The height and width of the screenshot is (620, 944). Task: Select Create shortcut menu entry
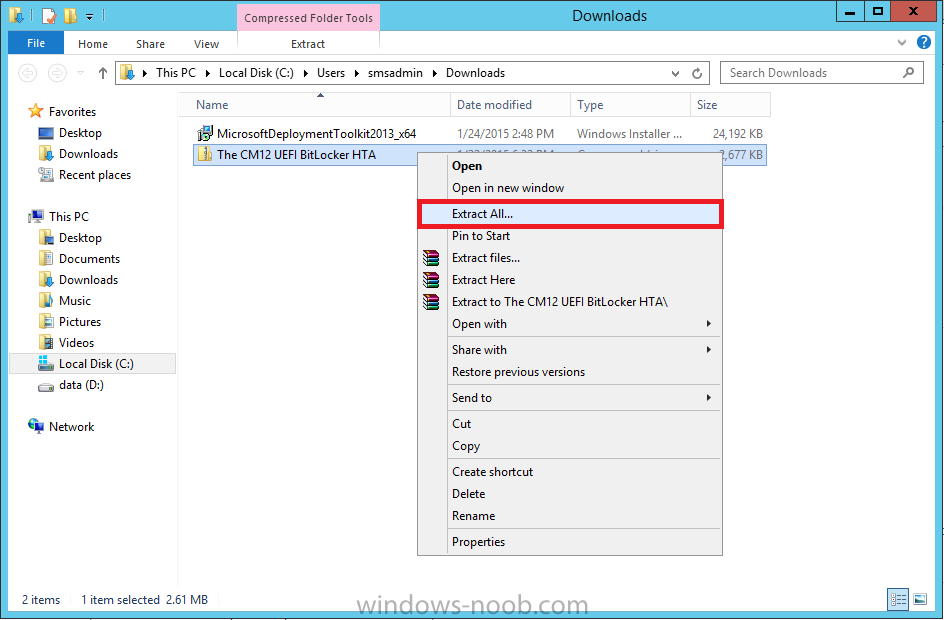point(570,472)
